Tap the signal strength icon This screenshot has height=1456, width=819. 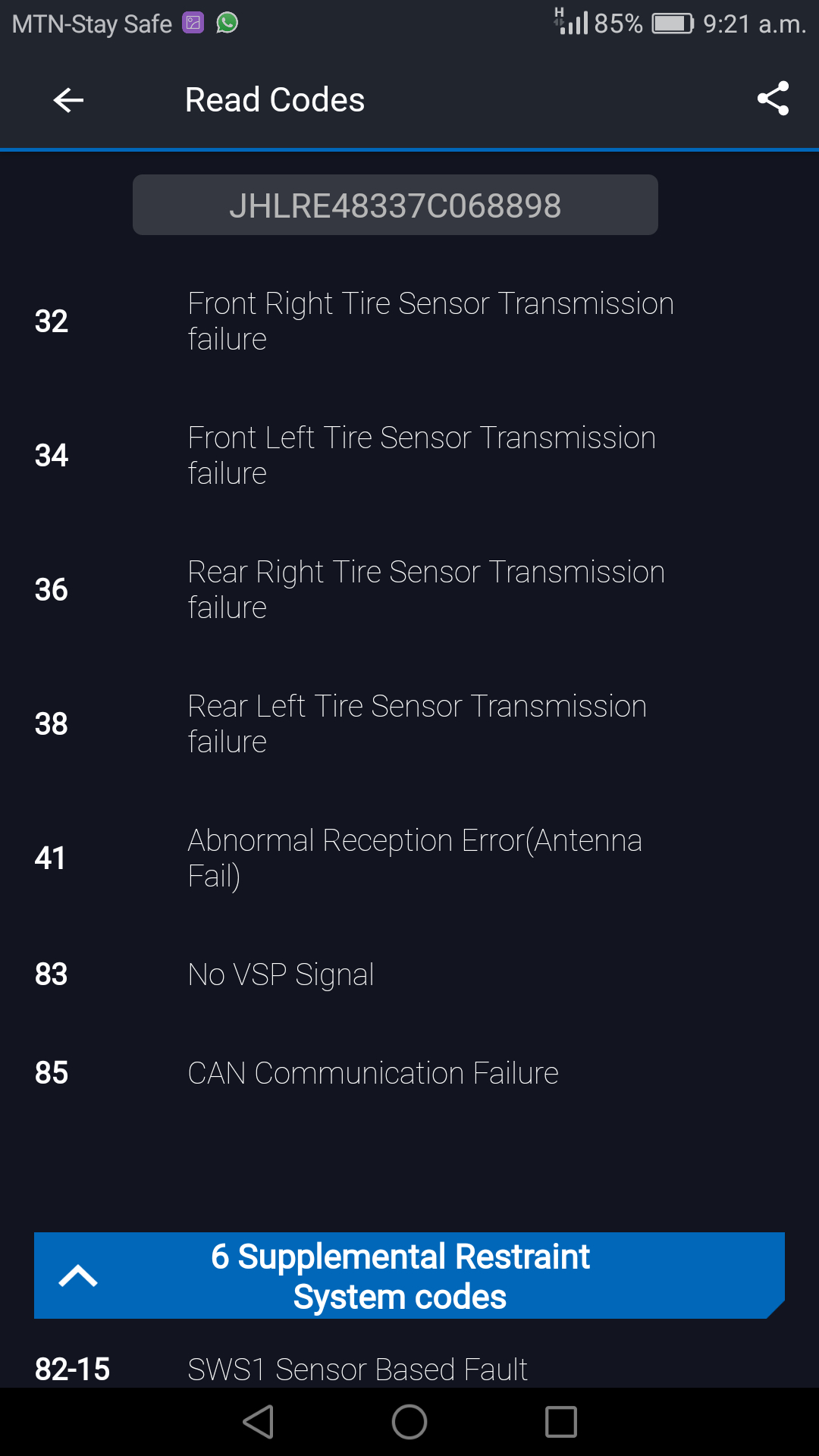point(572,22)
